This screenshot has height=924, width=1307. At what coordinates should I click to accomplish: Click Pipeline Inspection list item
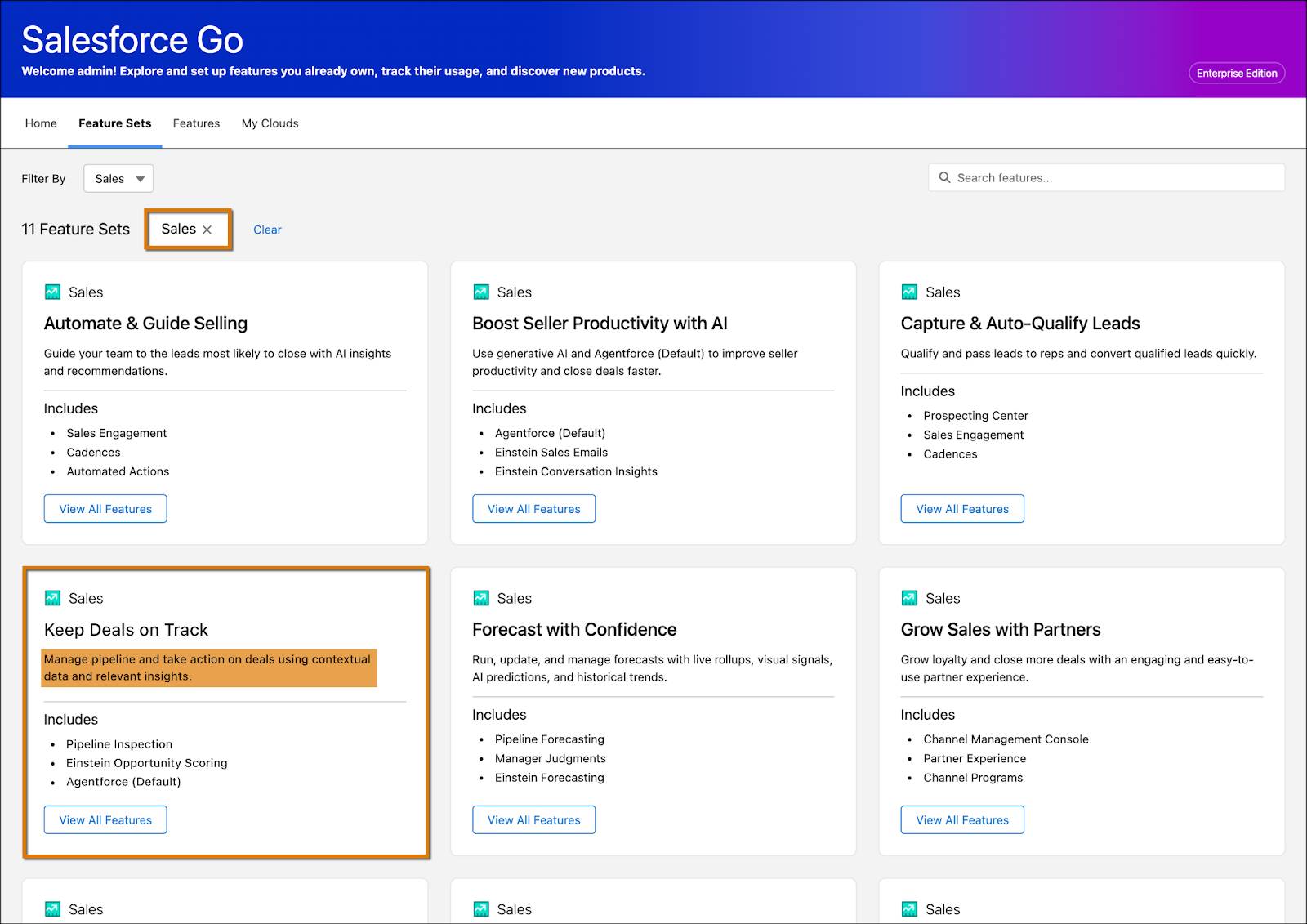[x=119, y=744]
